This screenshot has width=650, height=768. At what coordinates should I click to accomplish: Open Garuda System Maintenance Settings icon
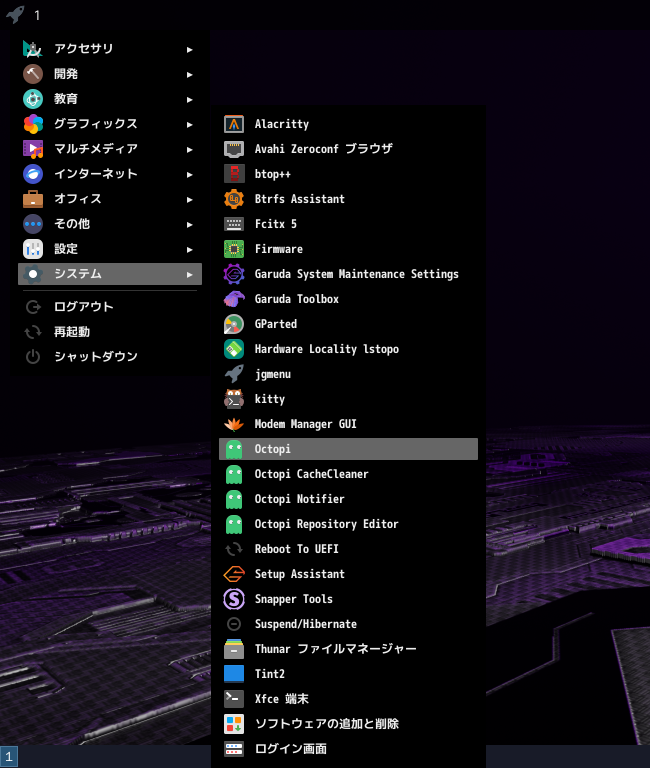tap(234, 274)
